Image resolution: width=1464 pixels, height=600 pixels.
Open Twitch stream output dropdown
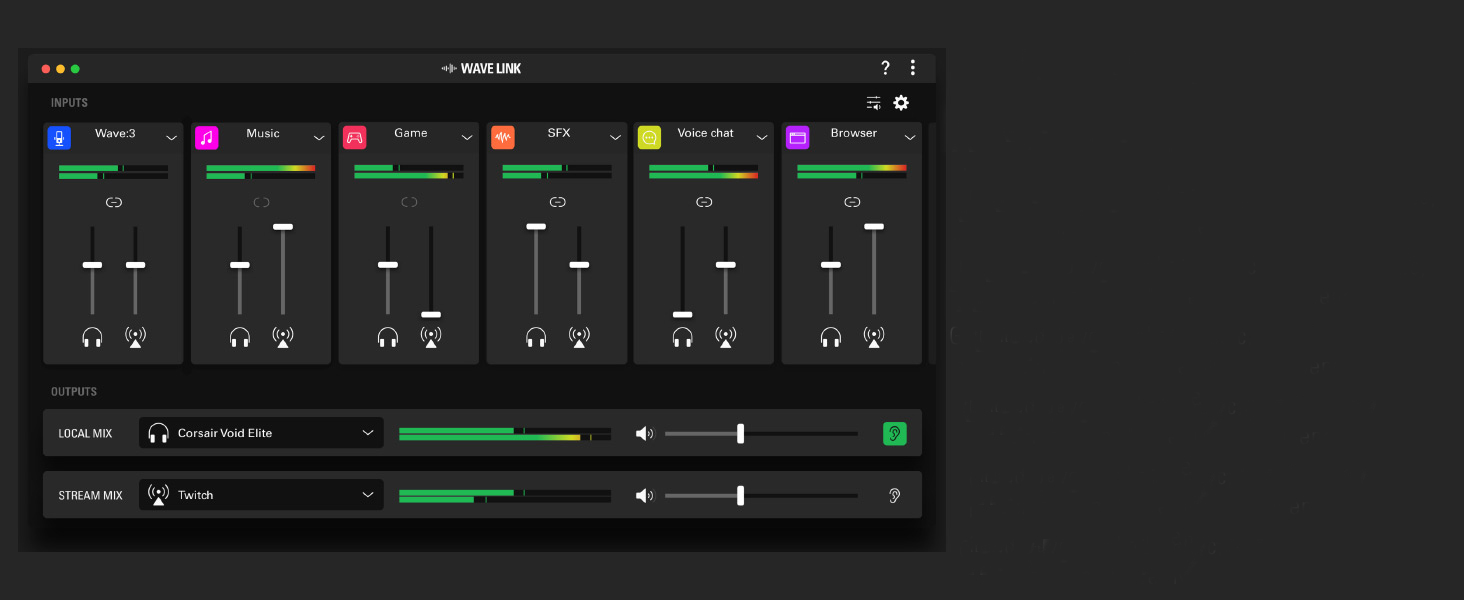261,495
